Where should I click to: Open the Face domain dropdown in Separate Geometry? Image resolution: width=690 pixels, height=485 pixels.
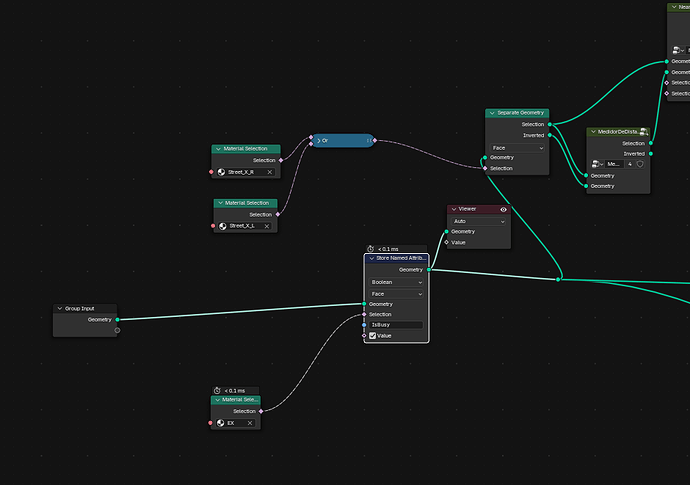pos(517,148)
